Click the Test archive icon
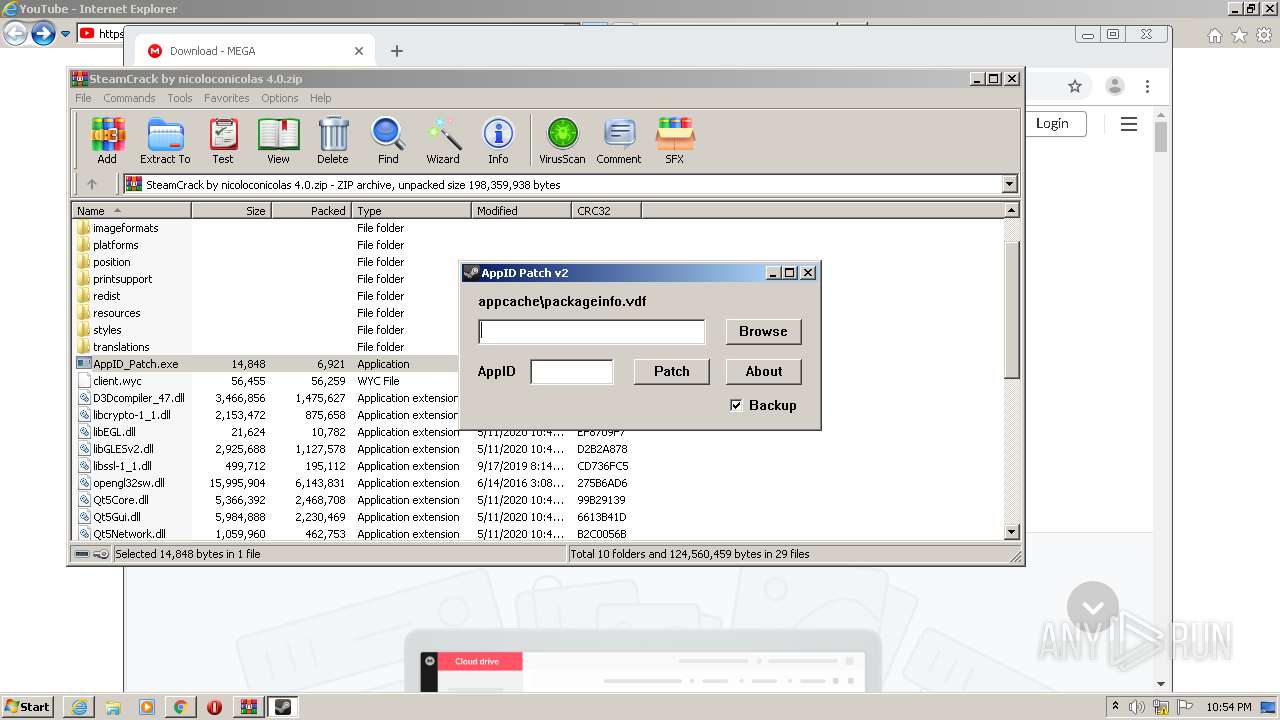This screenshot has width=1280, height=720. (223, 140)
